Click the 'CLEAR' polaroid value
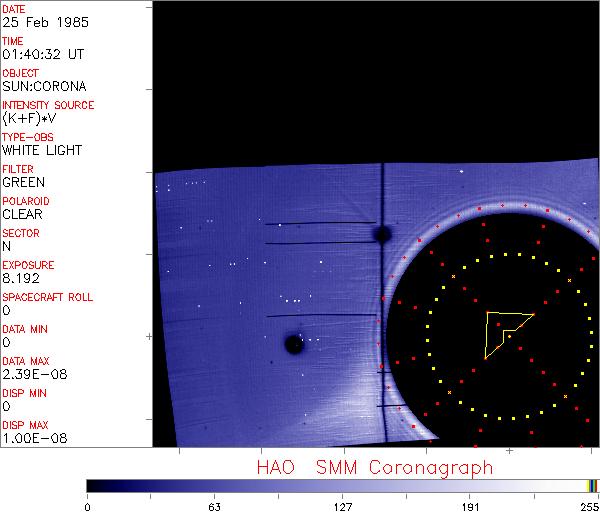This screenshot has width=600, height=512. (22, 215)
